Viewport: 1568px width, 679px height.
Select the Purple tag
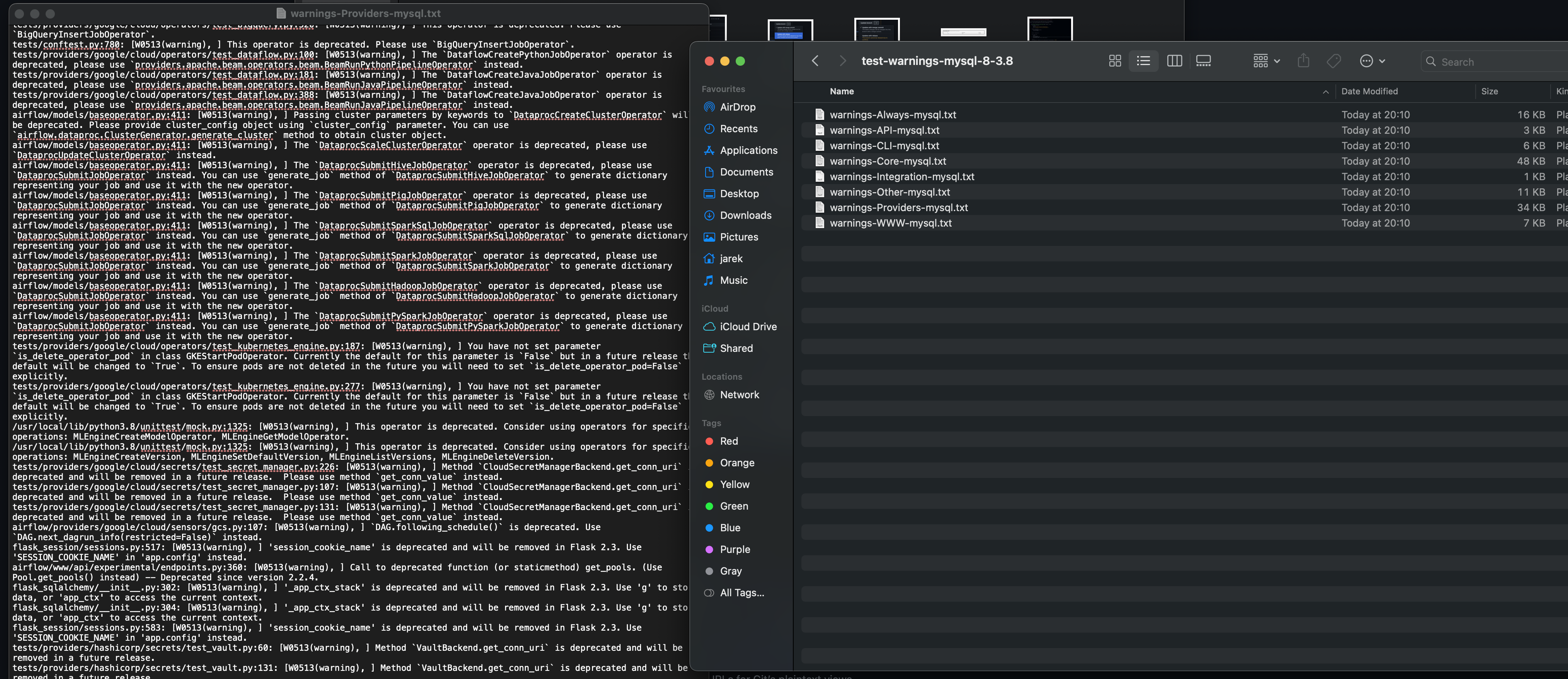[735, 550]
